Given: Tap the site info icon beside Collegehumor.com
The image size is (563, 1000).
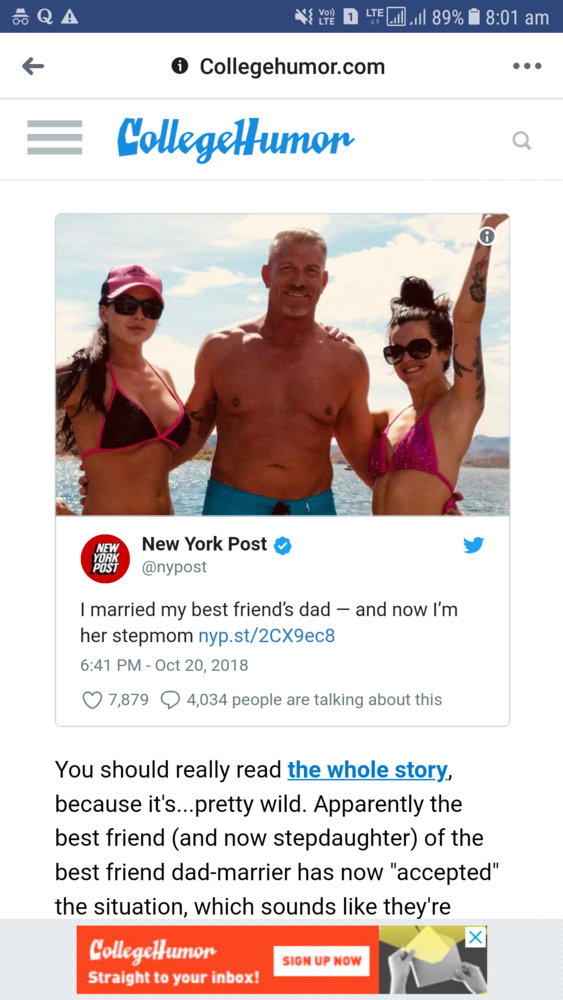Looking at the screenshot, I should pos(180,66).
